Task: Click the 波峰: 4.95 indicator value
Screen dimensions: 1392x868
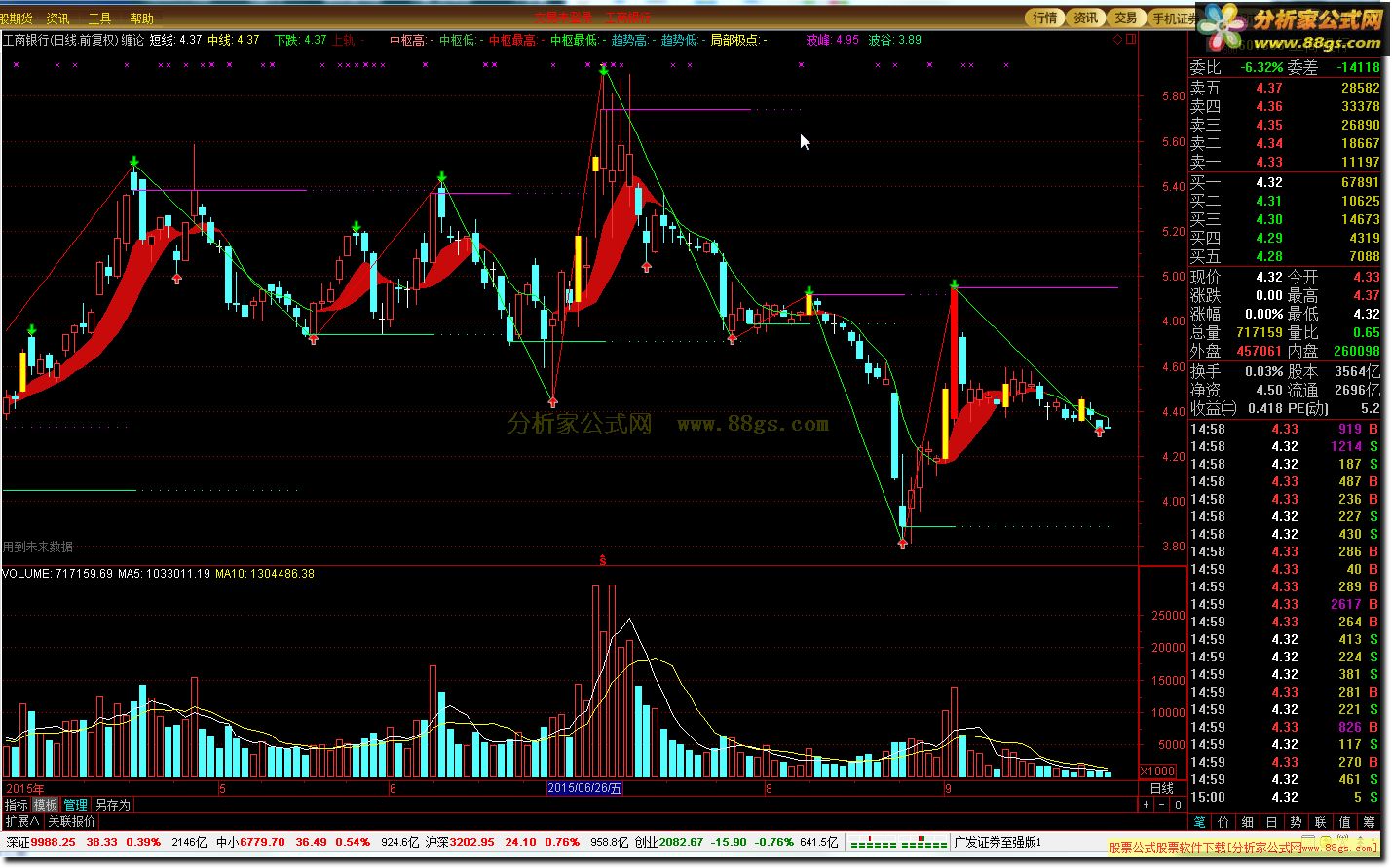Action: pyautogui.click(x=833, y=40)
